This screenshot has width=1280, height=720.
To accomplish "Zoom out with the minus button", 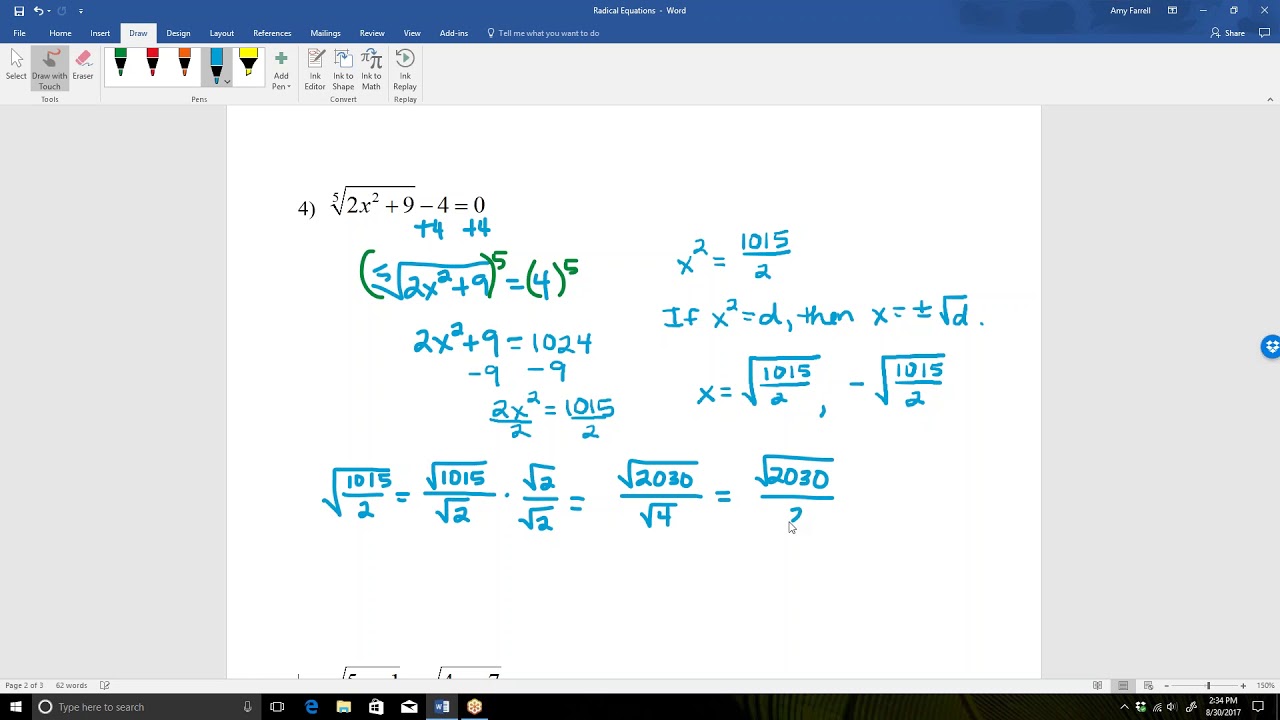I will (1166, 685).
